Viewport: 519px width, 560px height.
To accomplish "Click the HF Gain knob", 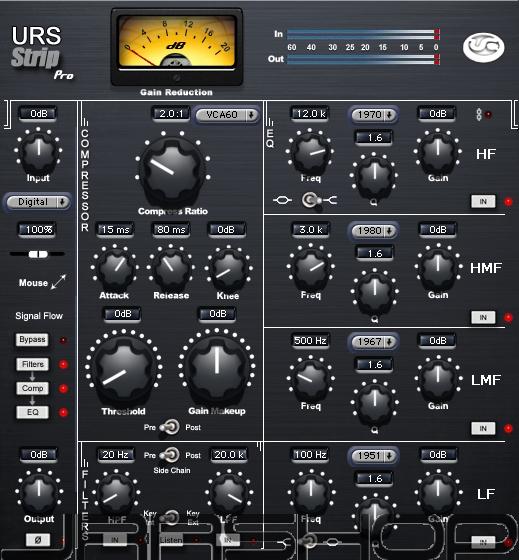I will (x=438, y=151).
